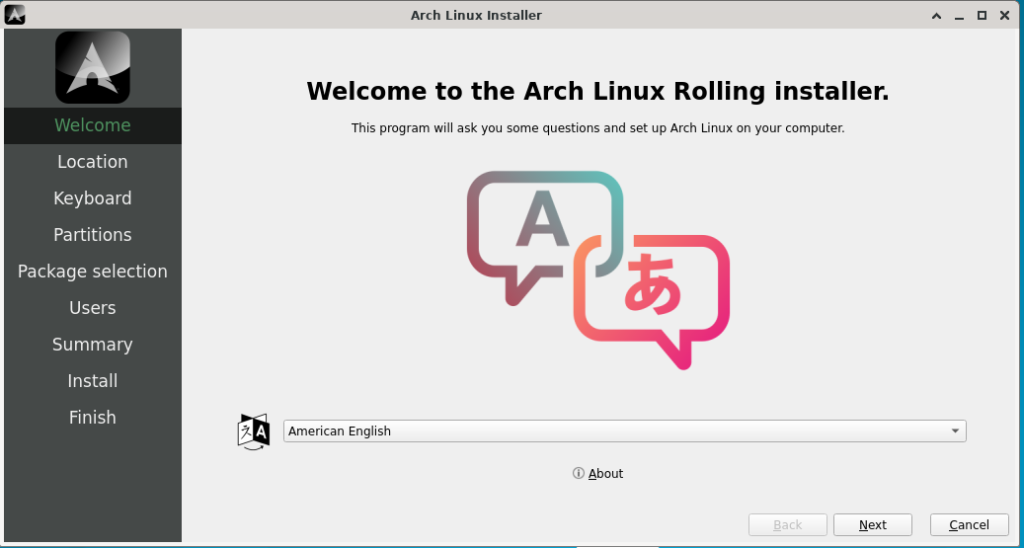Open the American English language dropdown

pyautogui.click(x=624, y=431)
